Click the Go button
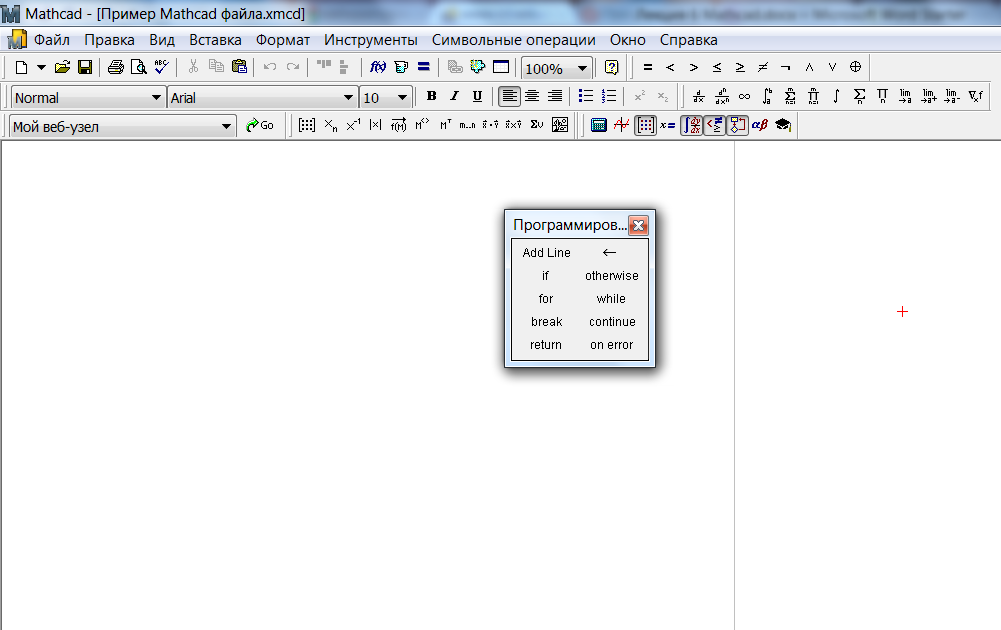This screenshot has height=630, width=1001. pos(260,125)
